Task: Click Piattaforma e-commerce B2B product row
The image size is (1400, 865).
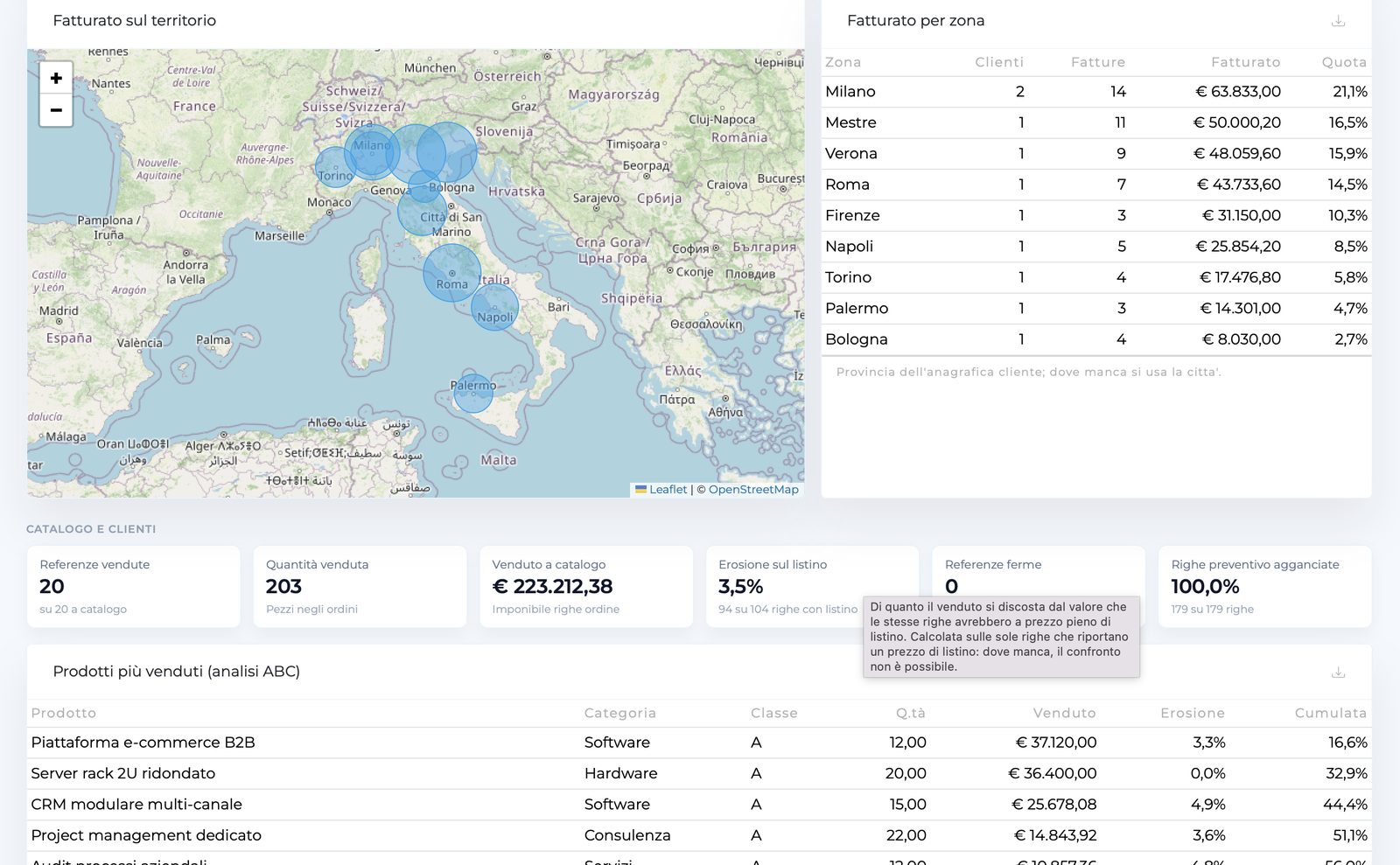Action: coord(699,743)
